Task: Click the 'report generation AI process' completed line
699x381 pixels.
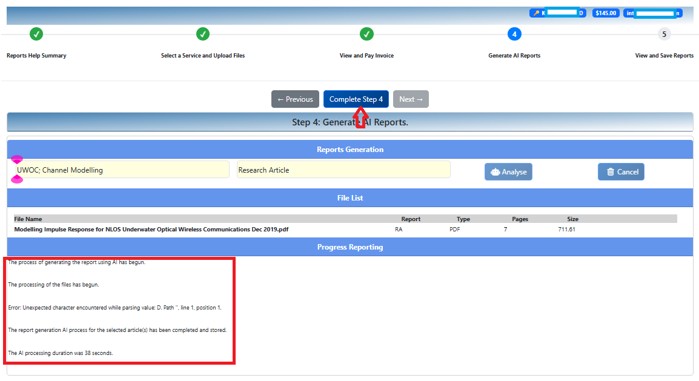Action: (118, 330)
